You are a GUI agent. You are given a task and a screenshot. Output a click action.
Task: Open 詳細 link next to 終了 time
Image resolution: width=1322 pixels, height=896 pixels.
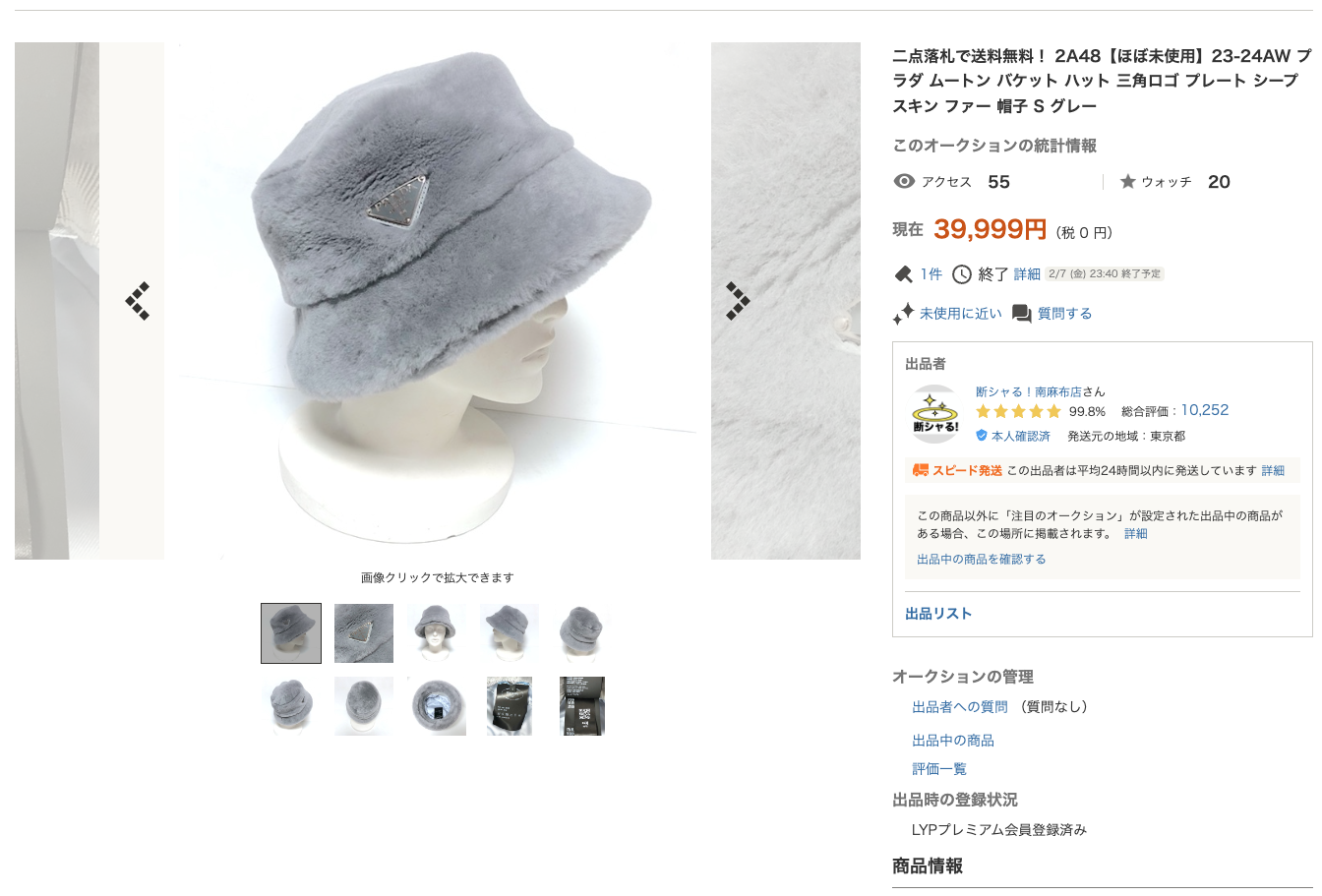point(1027,274)
